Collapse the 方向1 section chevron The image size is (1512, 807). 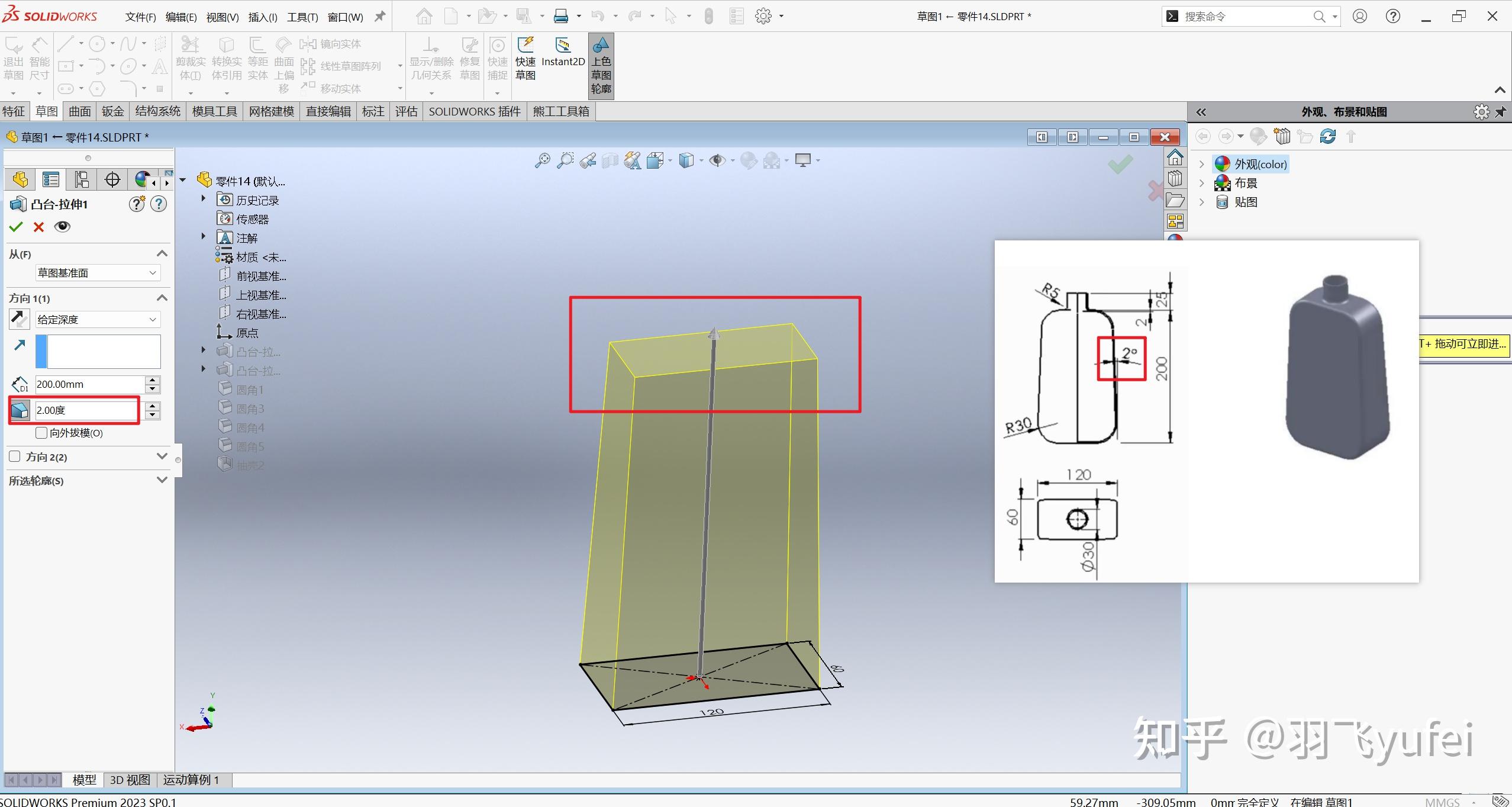coord(162,298)
